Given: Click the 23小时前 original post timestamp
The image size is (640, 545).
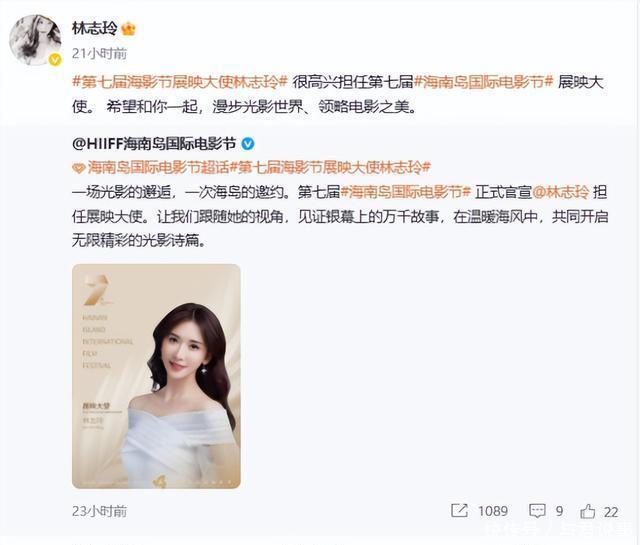Looking at the screenshot, I should coord(100,511).
